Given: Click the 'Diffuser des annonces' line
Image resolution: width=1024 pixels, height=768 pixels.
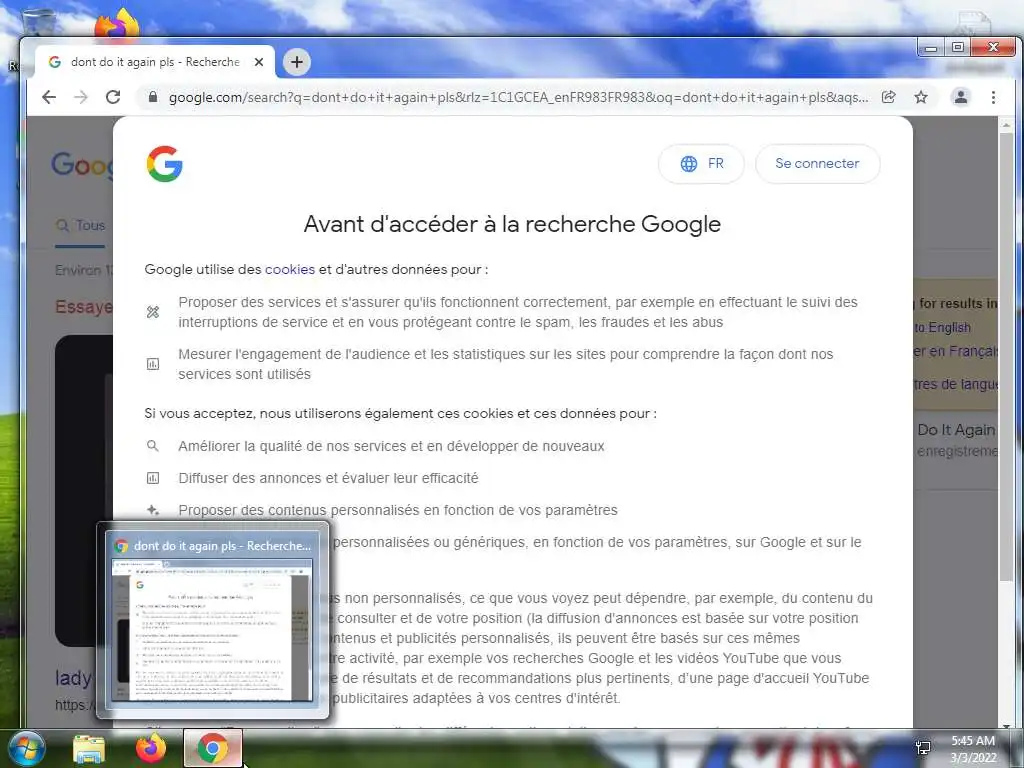Looking at the screenshot, I should (x=328, y=478).
